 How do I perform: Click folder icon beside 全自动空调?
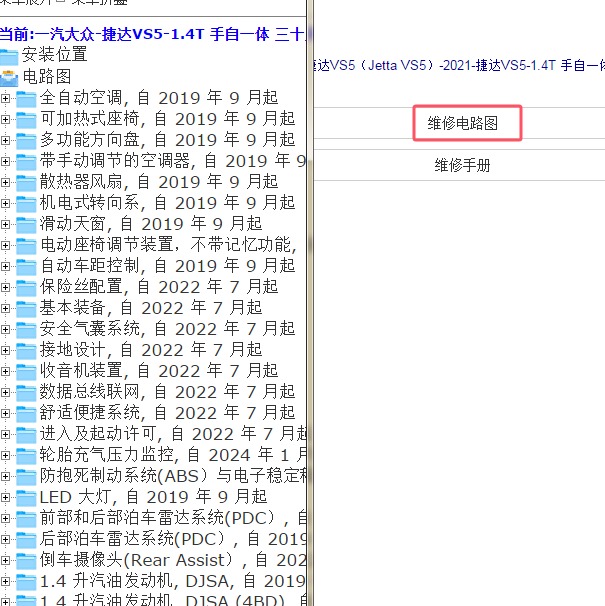click(26, 99)
